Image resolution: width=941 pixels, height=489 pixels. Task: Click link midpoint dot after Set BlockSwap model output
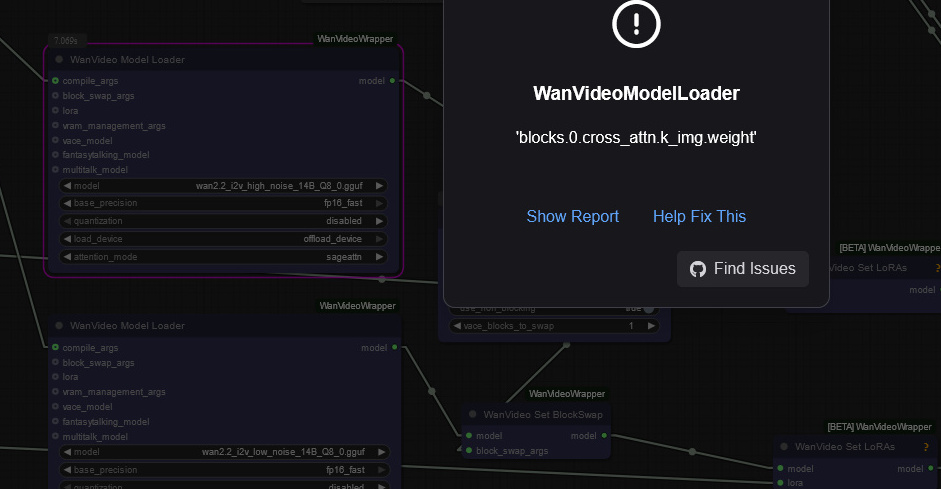692,452
